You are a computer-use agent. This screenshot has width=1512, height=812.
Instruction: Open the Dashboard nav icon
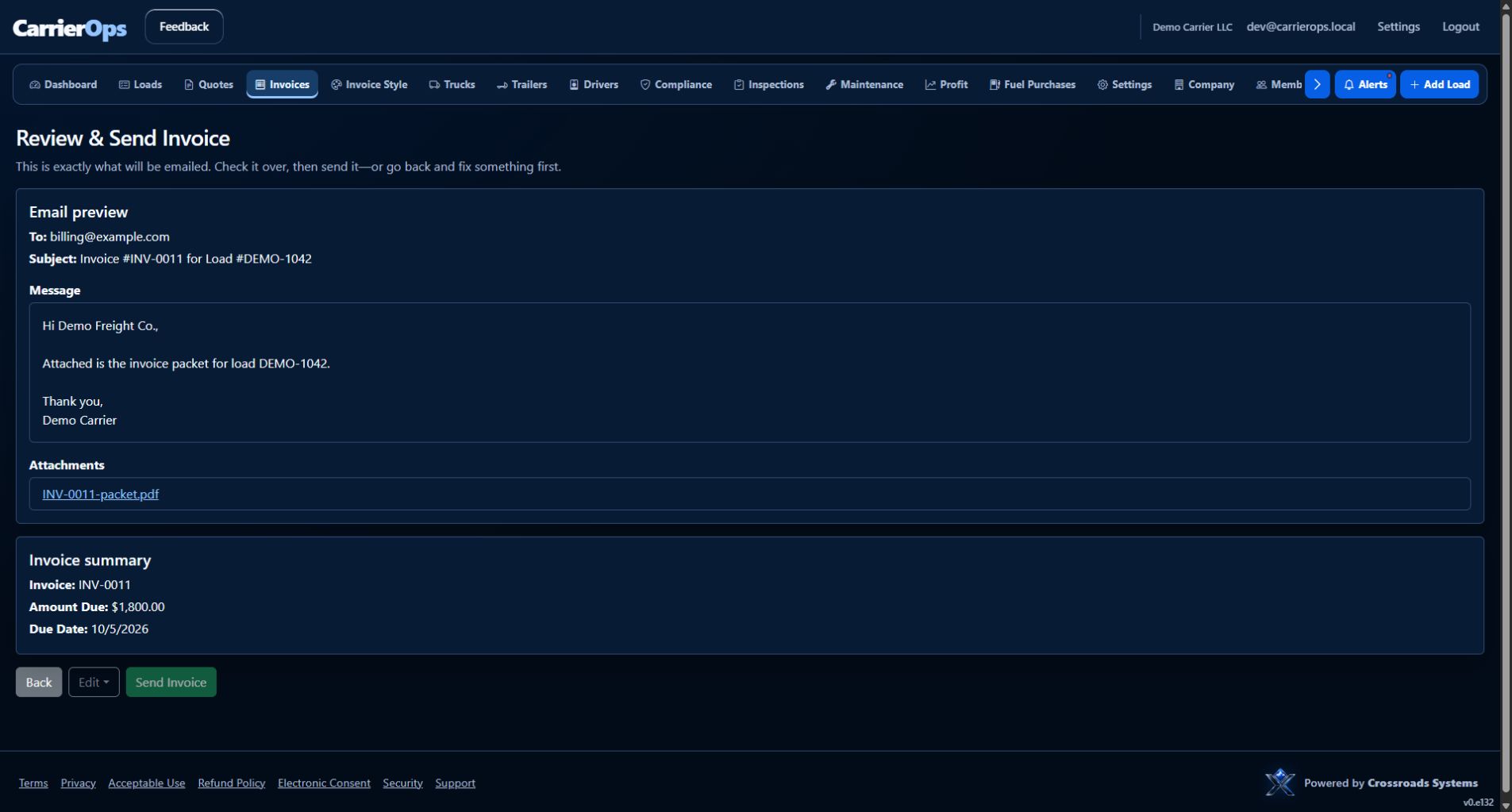tap(35, 85)
